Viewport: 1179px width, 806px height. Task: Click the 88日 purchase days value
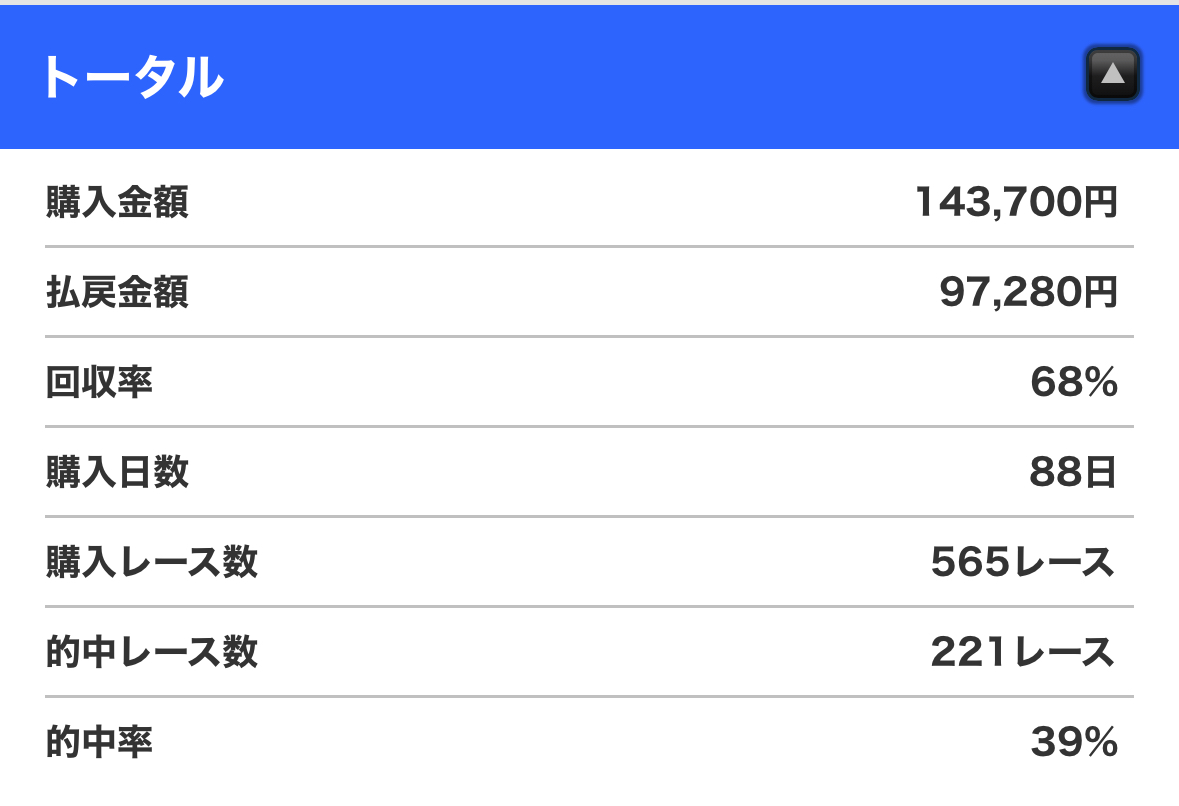[1073, 473]
